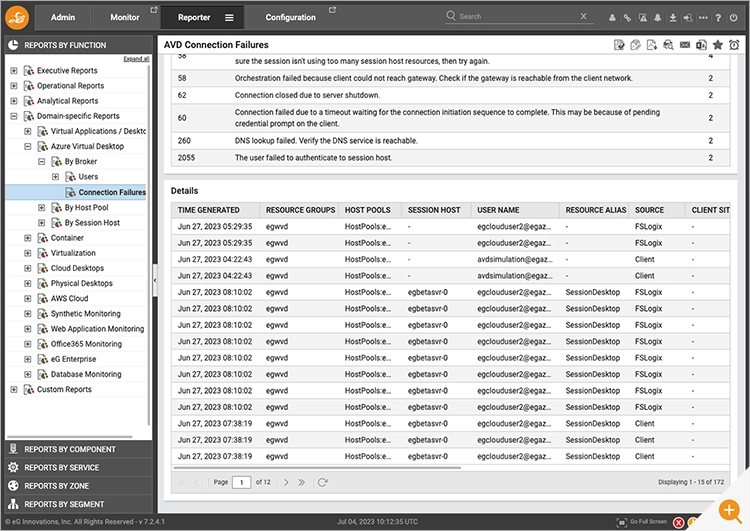Click the bell notifications icon

coord(658,18)
